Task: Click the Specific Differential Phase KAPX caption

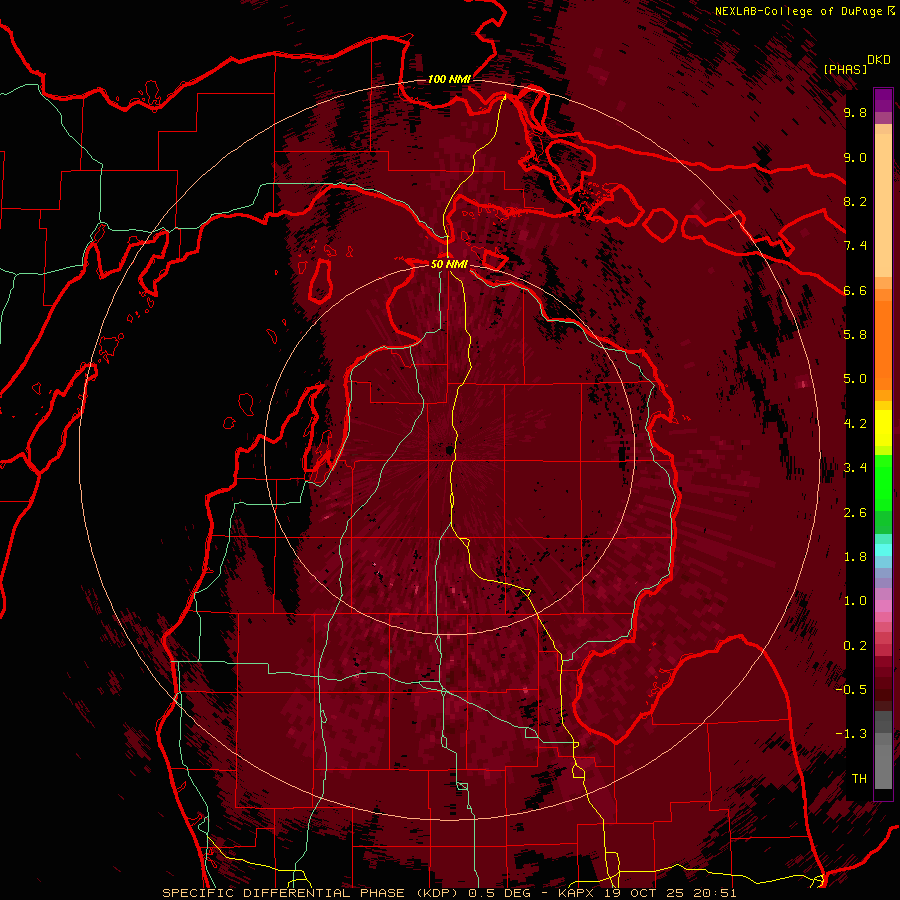Action: [449, 893]
